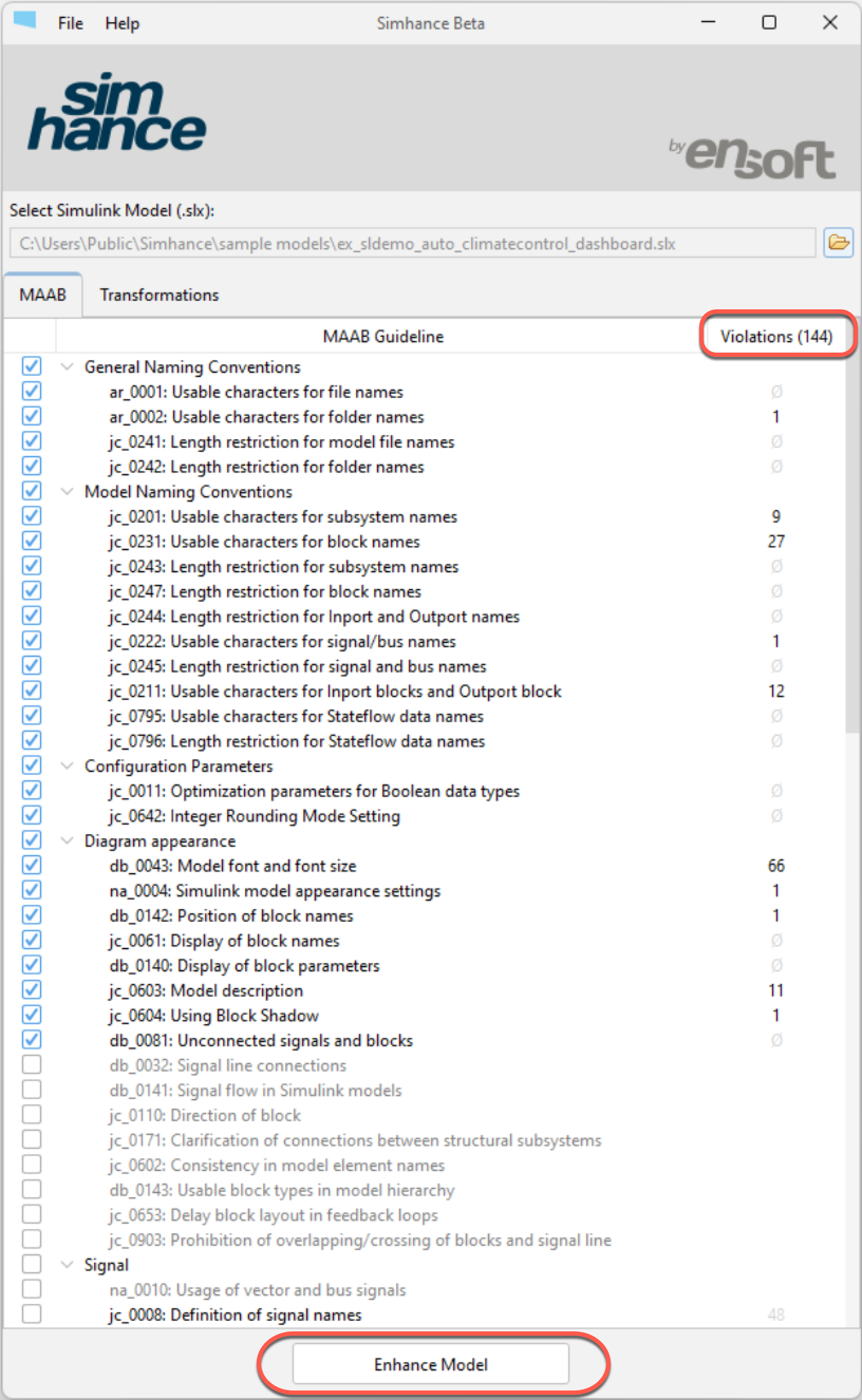
Task: Uncheck jc_0243 length restriction subsystem names
Action: (32, 565)
